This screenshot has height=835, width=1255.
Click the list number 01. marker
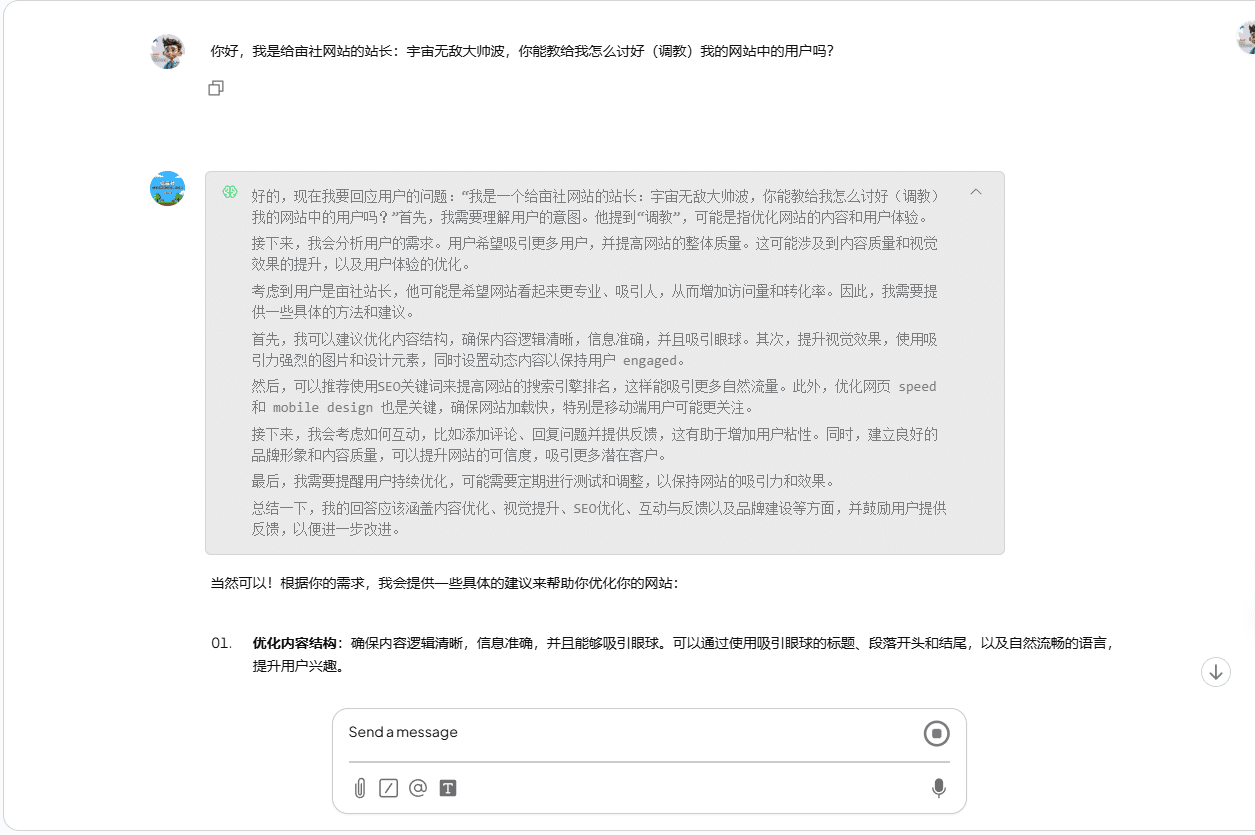click(x=221, y=643)
